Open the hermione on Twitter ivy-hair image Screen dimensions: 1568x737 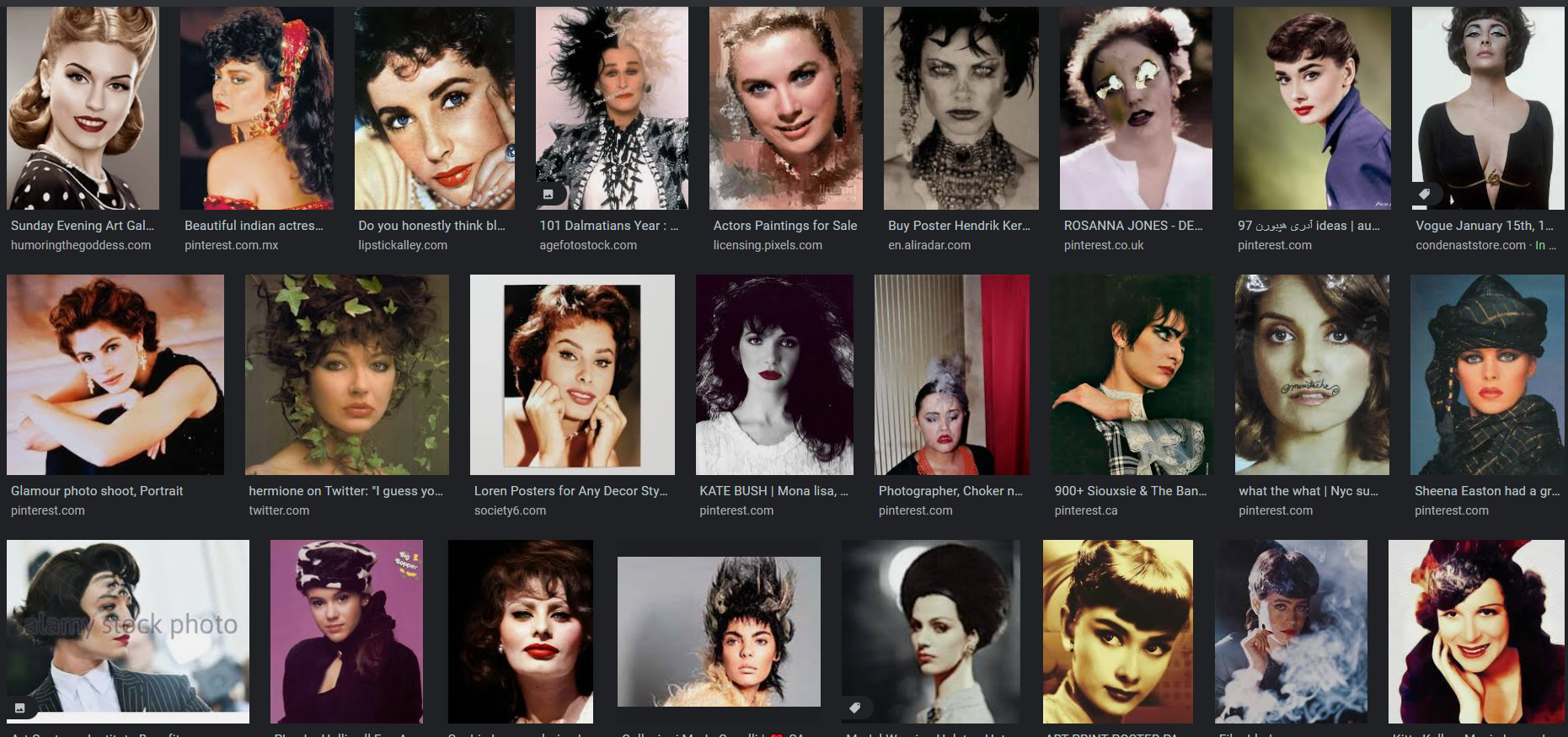click(x=347, y=375)
